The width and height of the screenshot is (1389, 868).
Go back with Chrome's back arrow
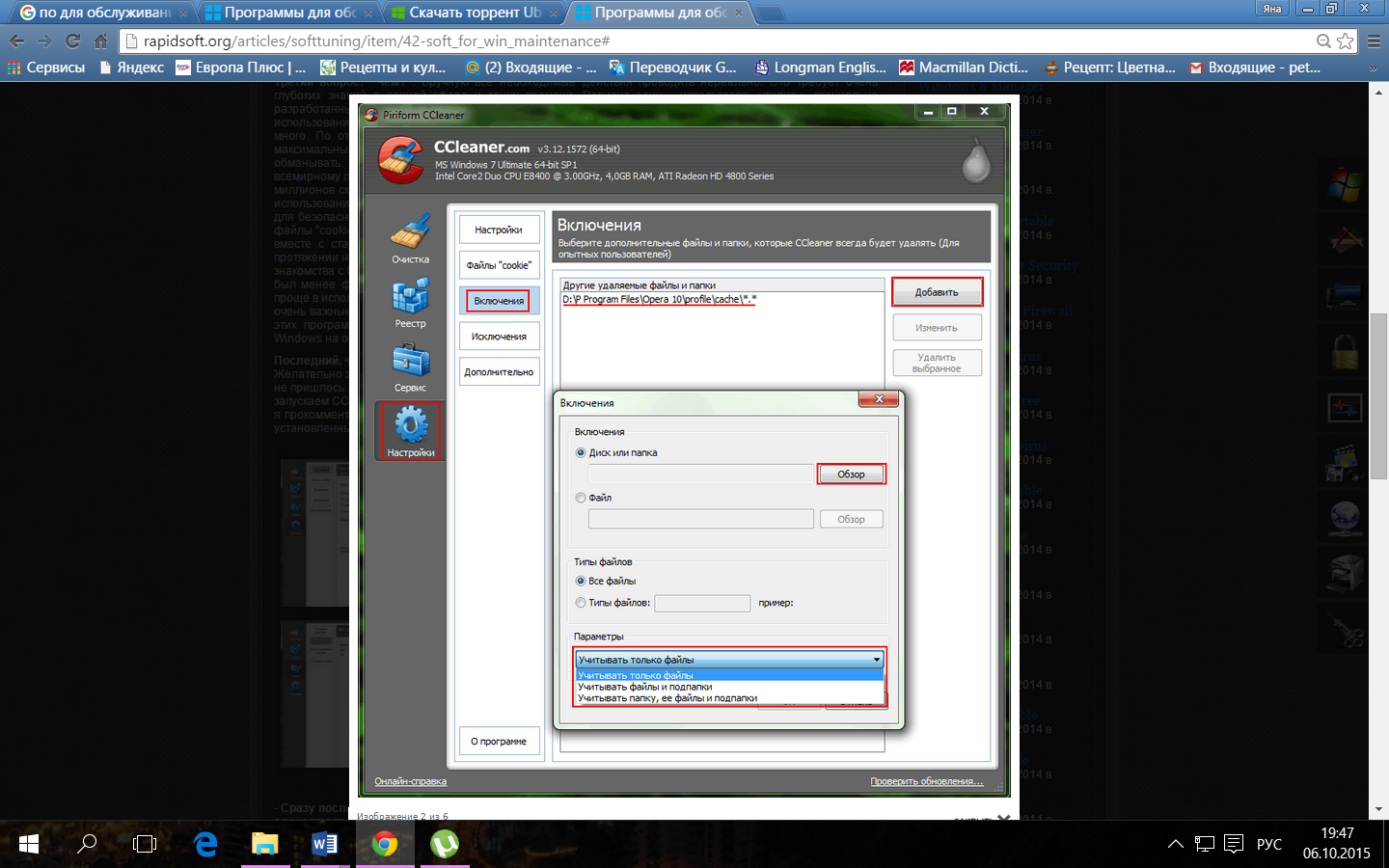(x=16, y=41)
